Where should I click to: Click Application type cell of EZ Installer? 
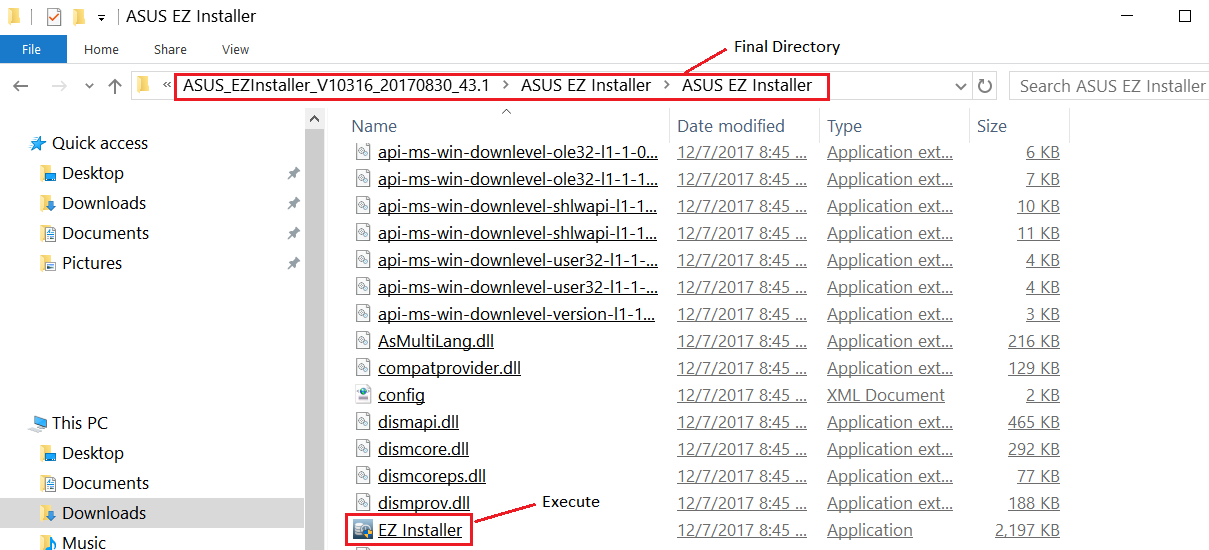(870, 530)
